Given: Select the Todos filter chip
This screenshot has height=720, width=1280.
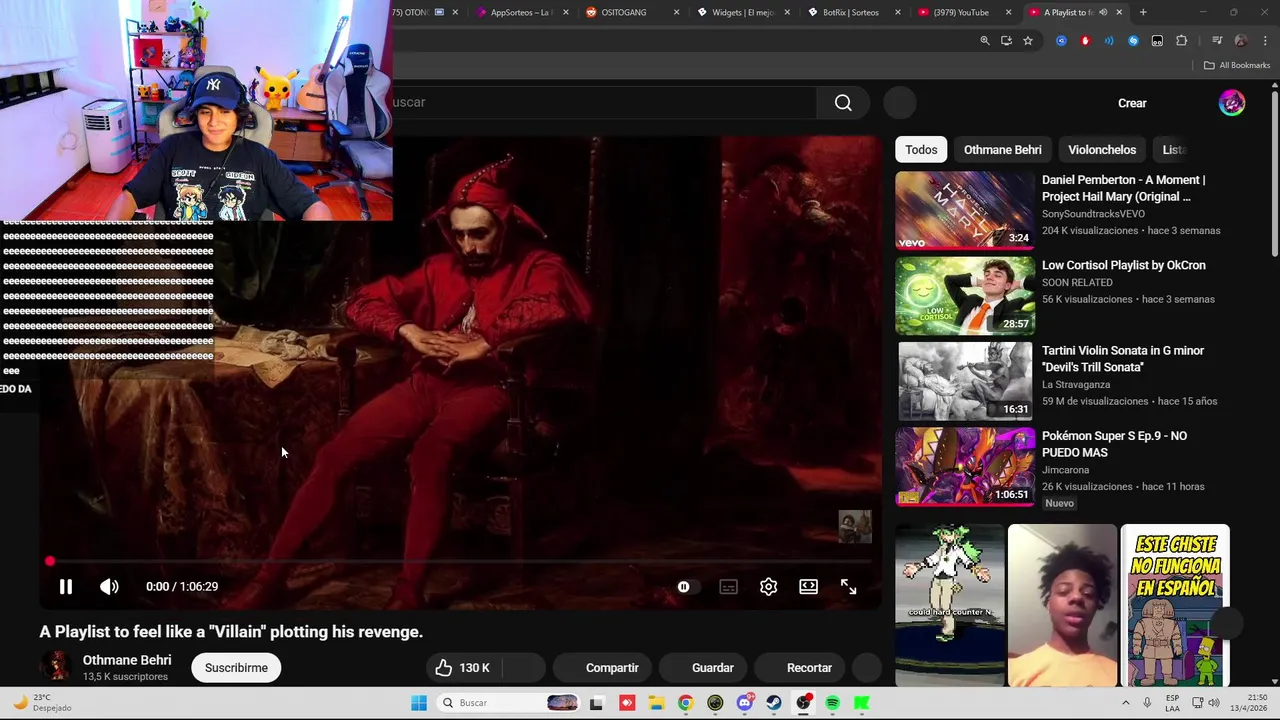Looking at the screenshot, I should pyautogui.click(x=921, y=150).
